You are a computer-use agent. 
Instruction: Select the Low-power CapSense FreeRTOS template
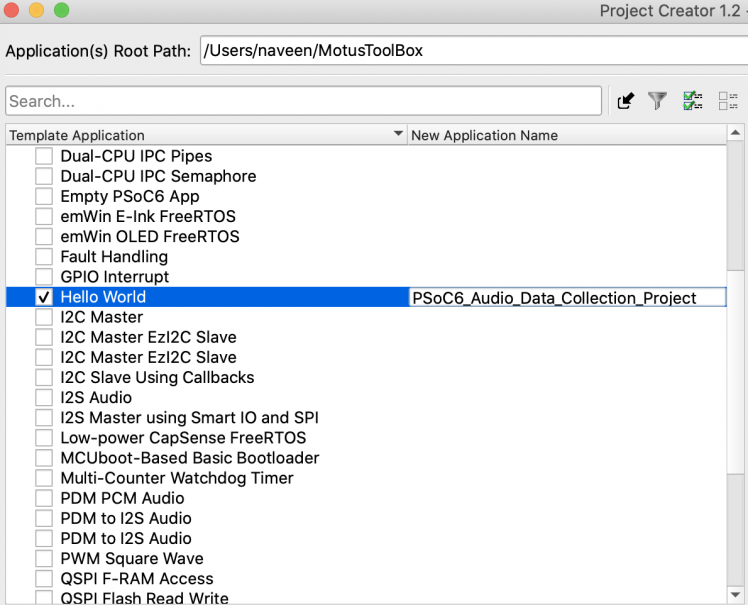pos(183,438)
